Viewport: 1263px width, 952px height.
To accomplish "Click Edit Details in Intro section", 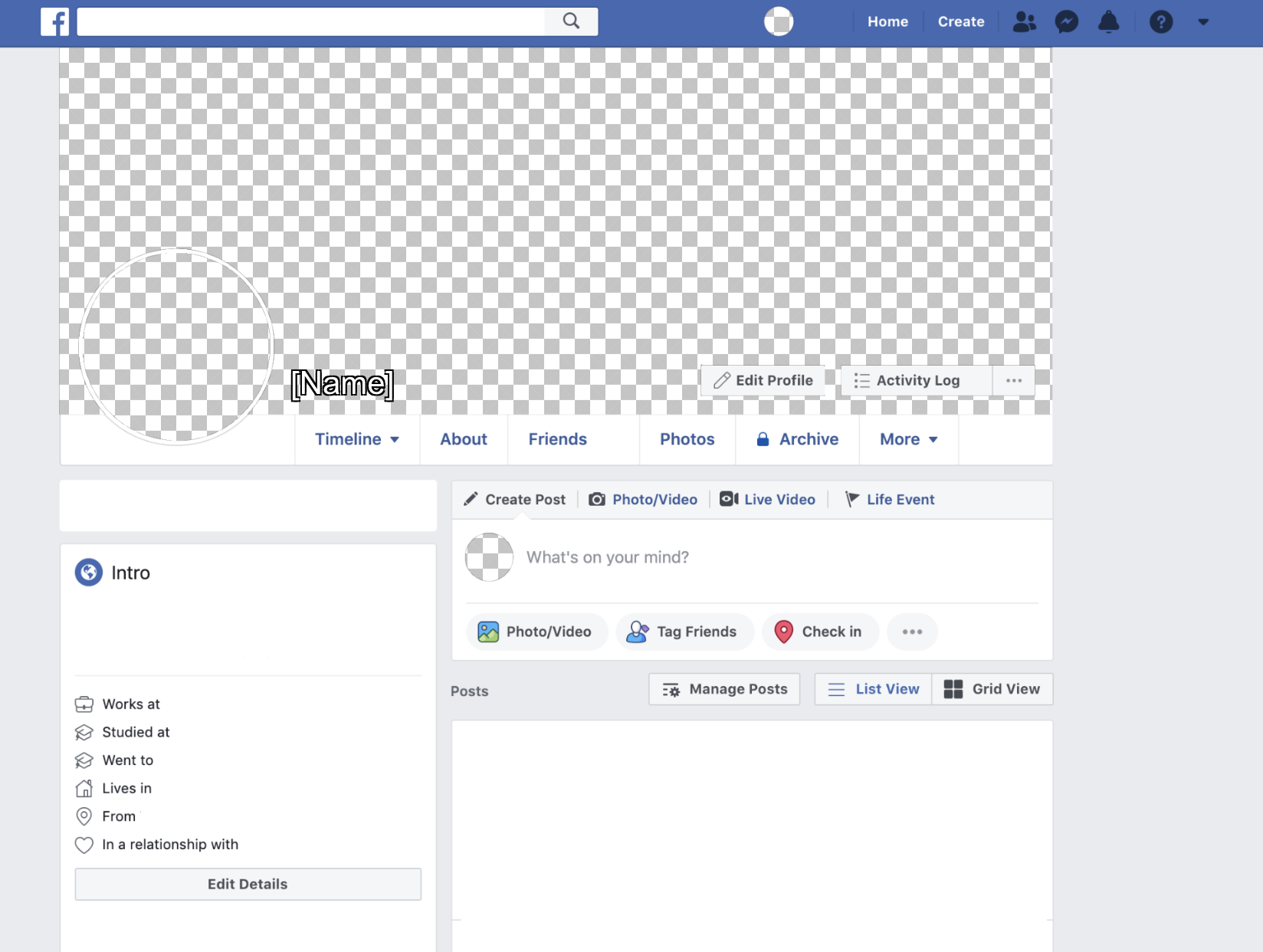I will (x=247, y=884).
